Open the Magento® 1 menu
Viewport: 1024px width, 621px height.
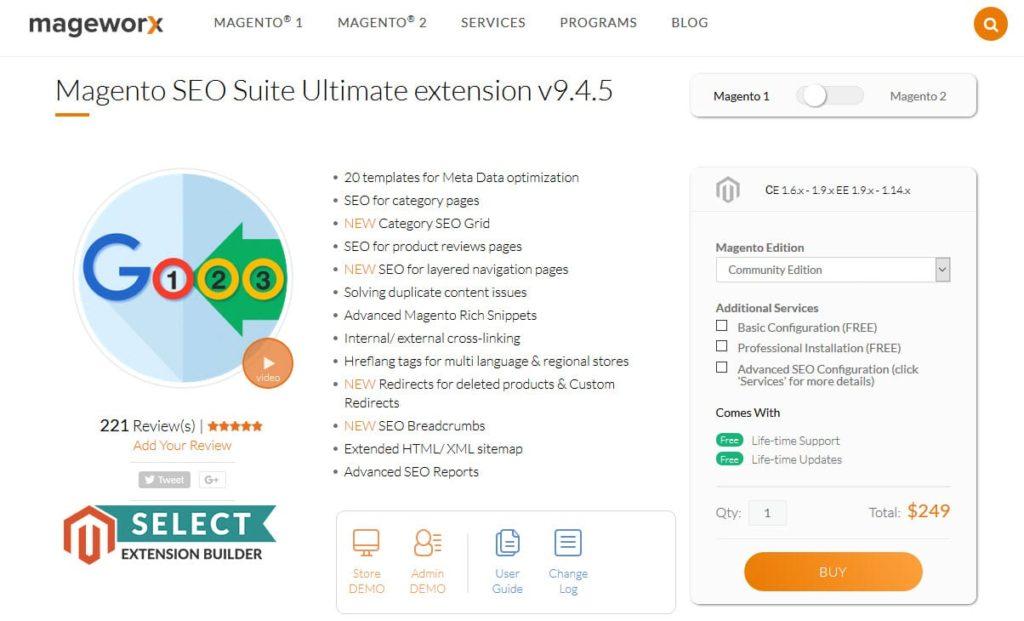coord(258,22)
